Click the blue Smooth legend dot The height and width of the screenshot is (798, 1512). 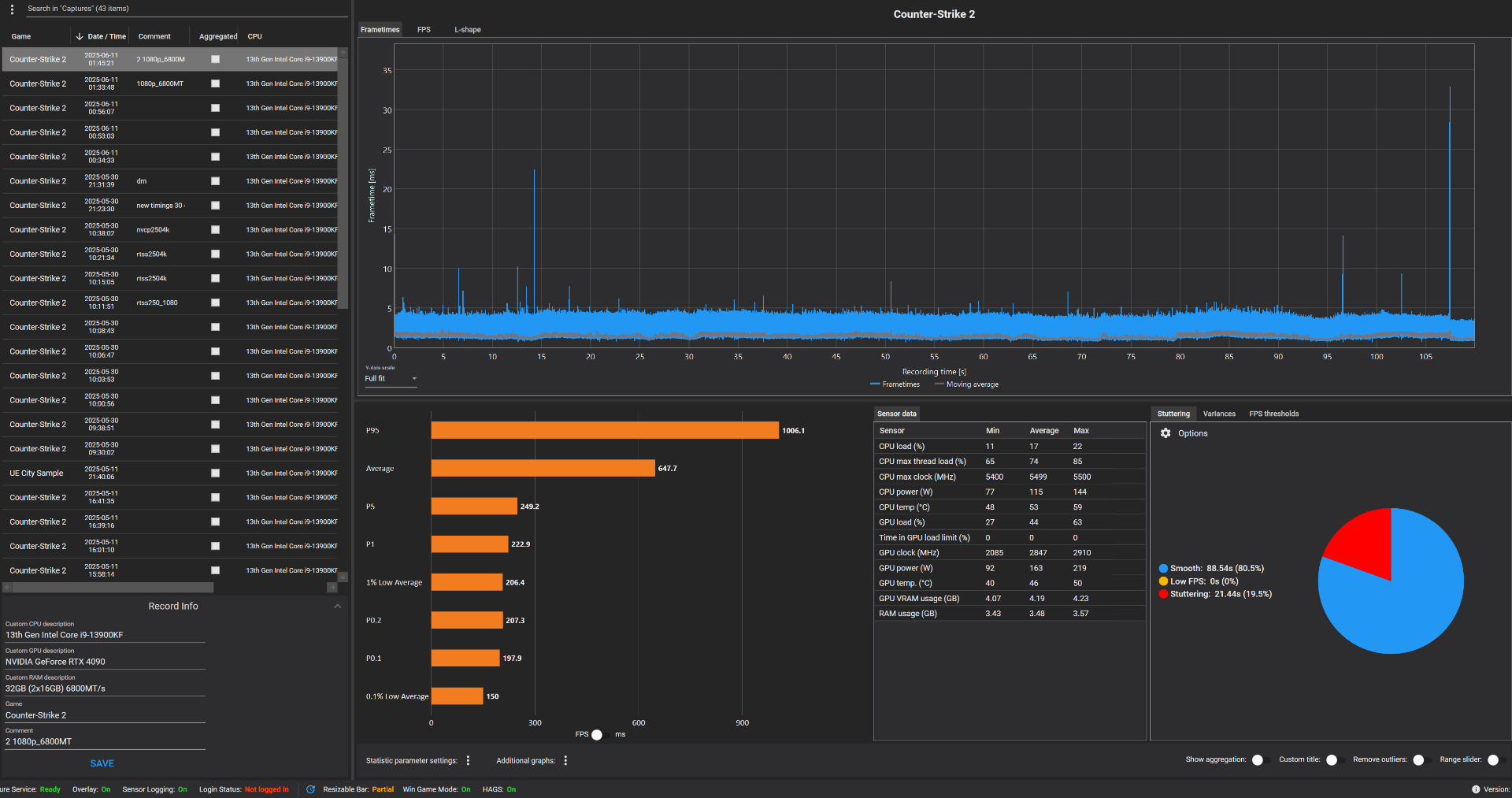coord(1163,568)
